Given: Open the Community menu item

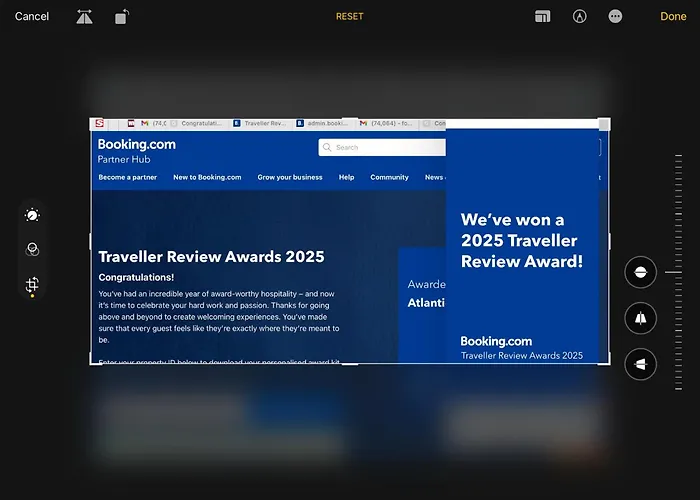Looking at the screenshot, I should click(389, 177).
